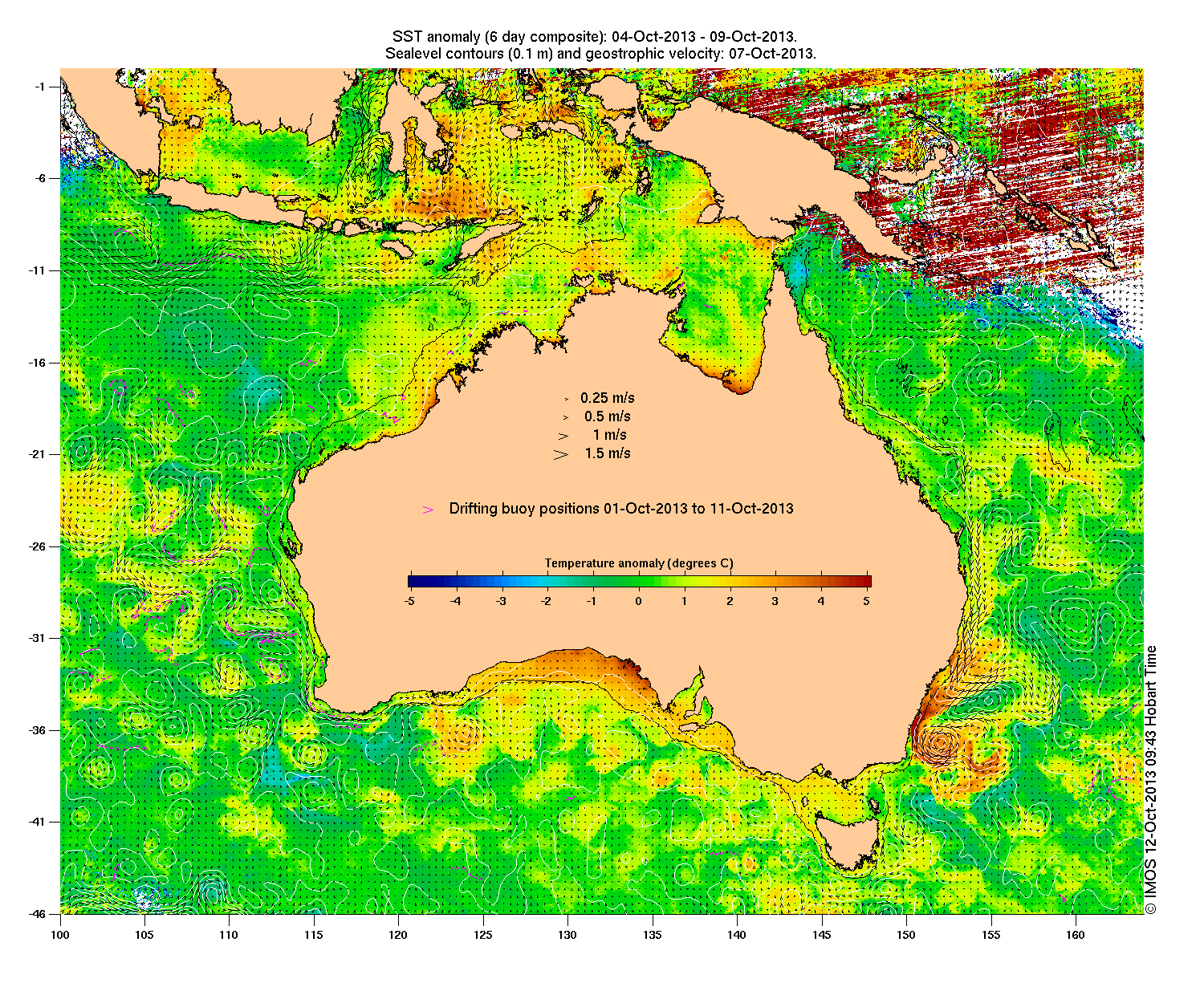1204x983 pixels.
Task: Click latitude axis label -26
Action: pos(39,546)
